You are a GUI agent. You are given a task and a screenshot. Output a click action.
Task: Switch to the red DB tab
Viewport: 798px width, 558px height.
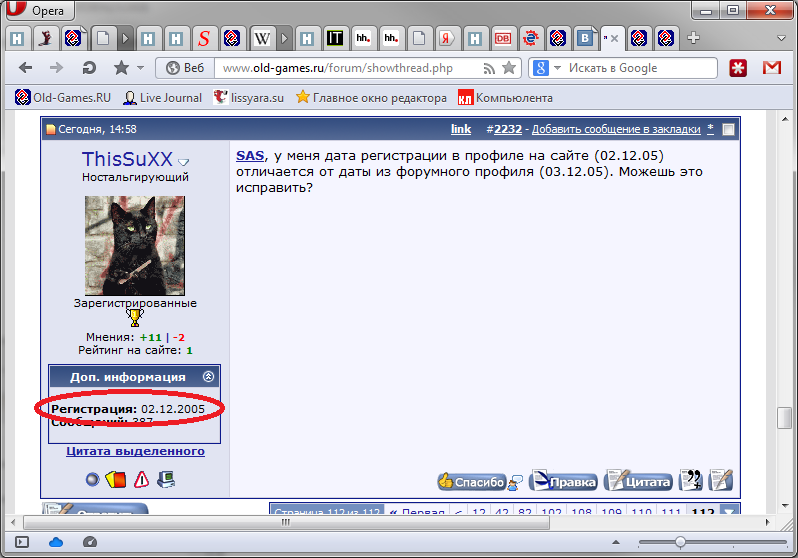(503, 38)
